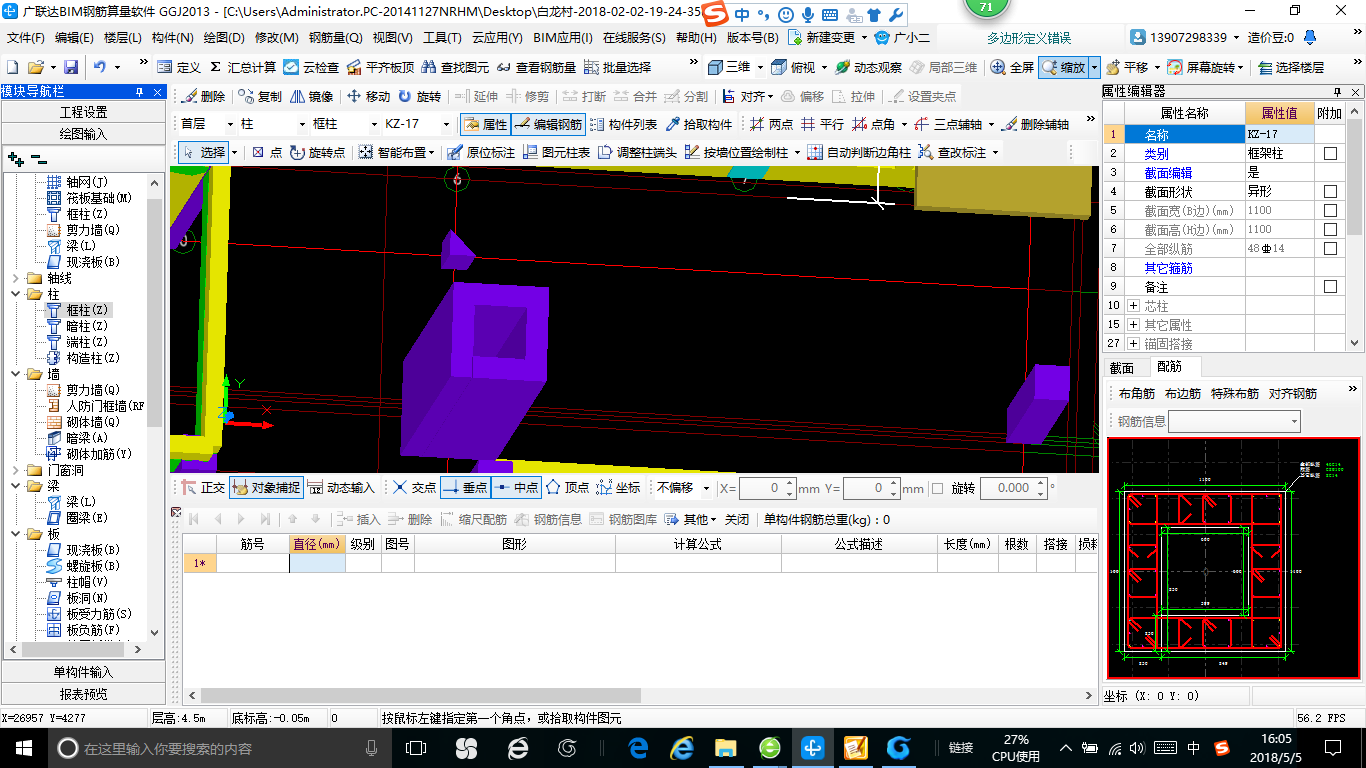
Task: Click the 工程设置 button
Action: tap(83, 112)
